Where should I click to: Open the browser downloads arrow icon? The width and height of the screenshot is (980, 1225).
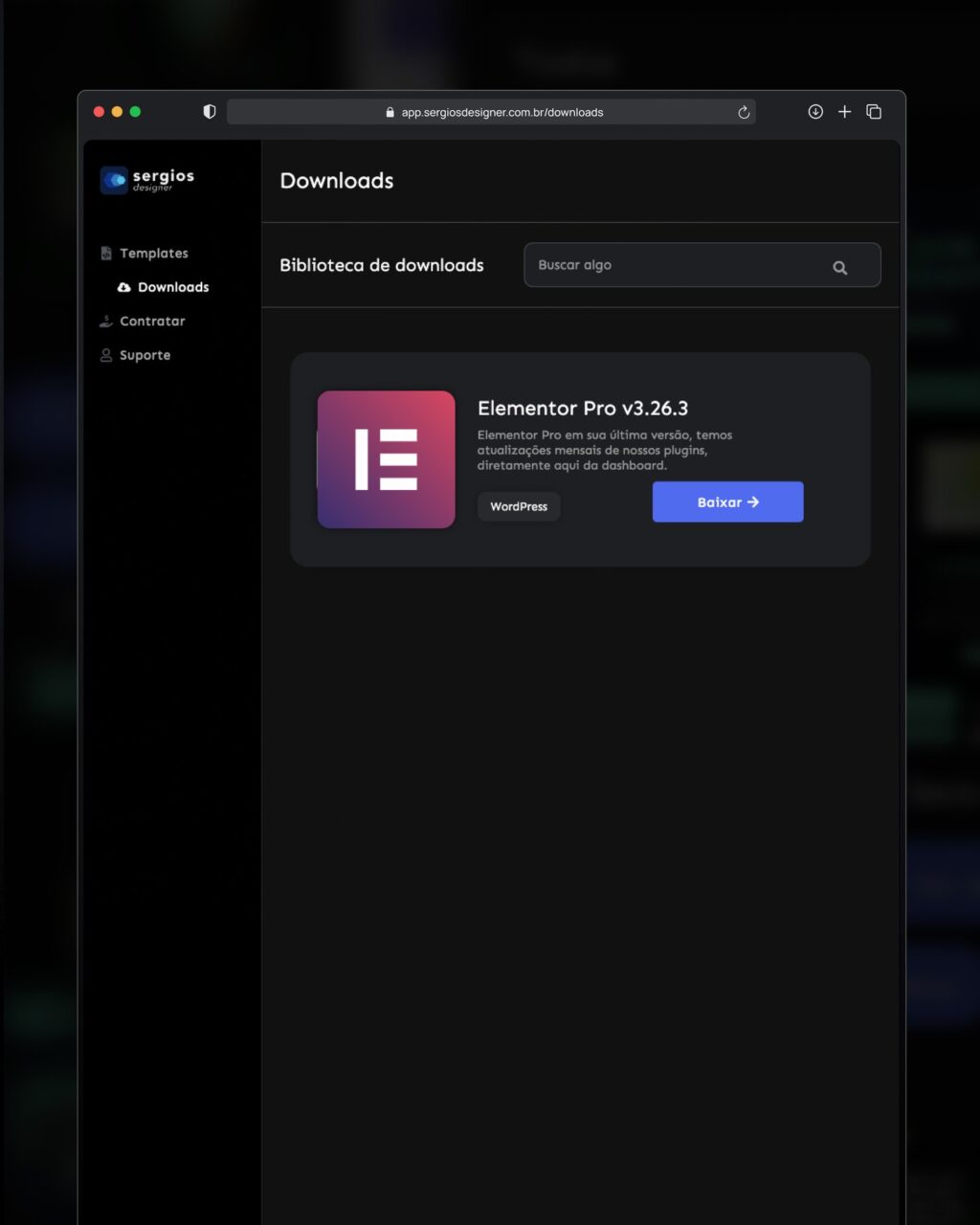pyautogui.click(x=815, y=112)
